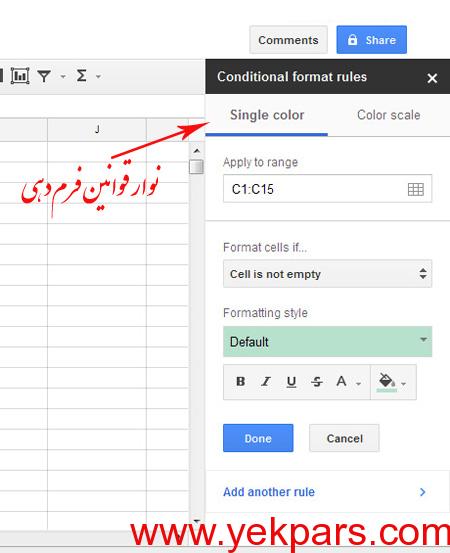Screen dimensions: 450x553
Task: Open the Cell is not empty condition dropdown
Action: pyautogui.click(x=327, y=274)
